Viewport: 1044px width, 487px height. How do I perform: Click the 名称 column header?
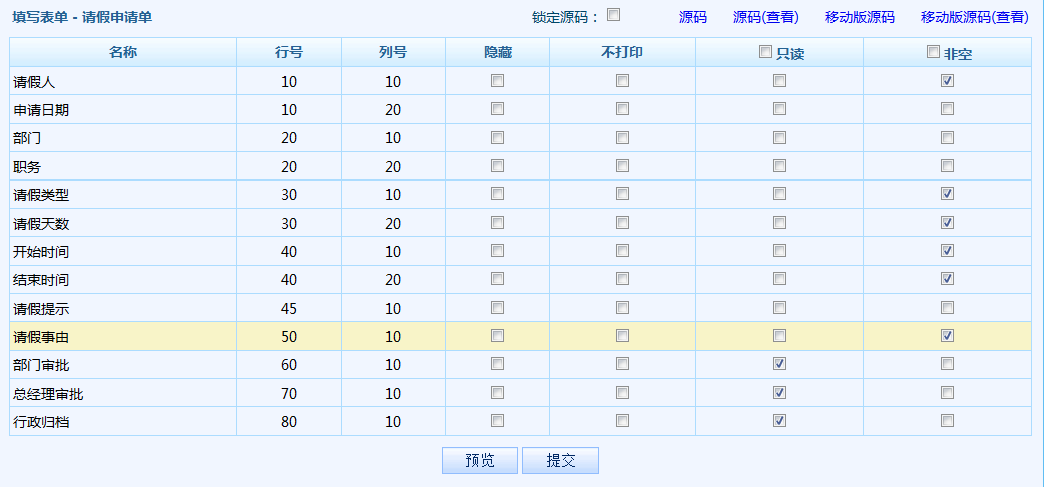tap(123, 53)
